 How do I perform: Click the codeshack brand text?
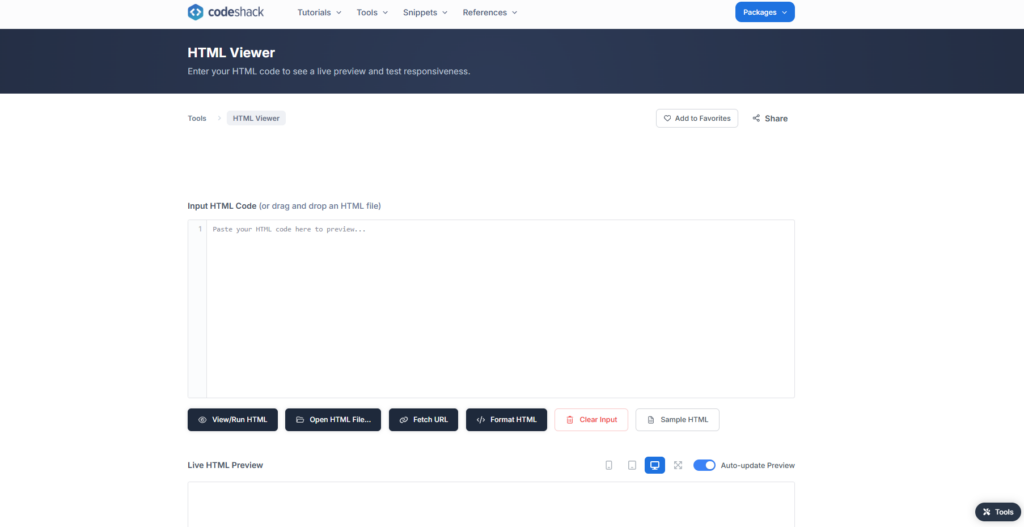coord(236,12)
